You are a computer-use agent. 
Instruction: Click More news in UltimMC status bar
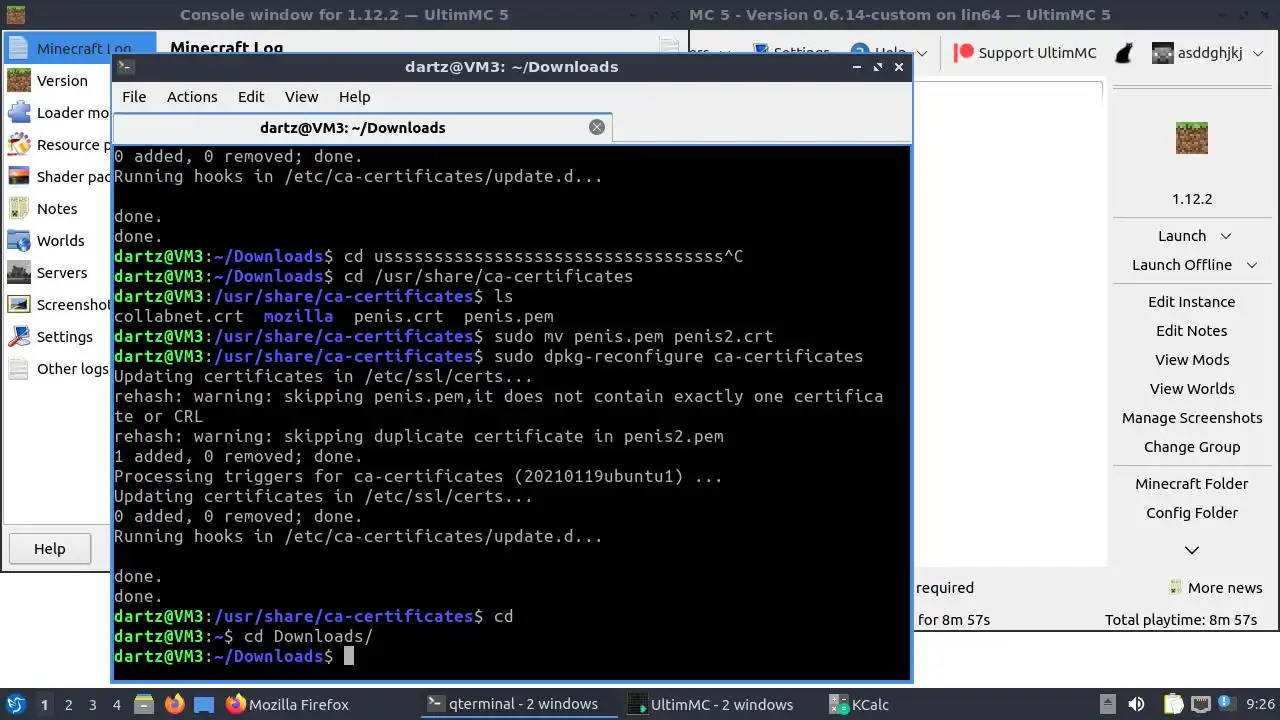point(1216,588)
